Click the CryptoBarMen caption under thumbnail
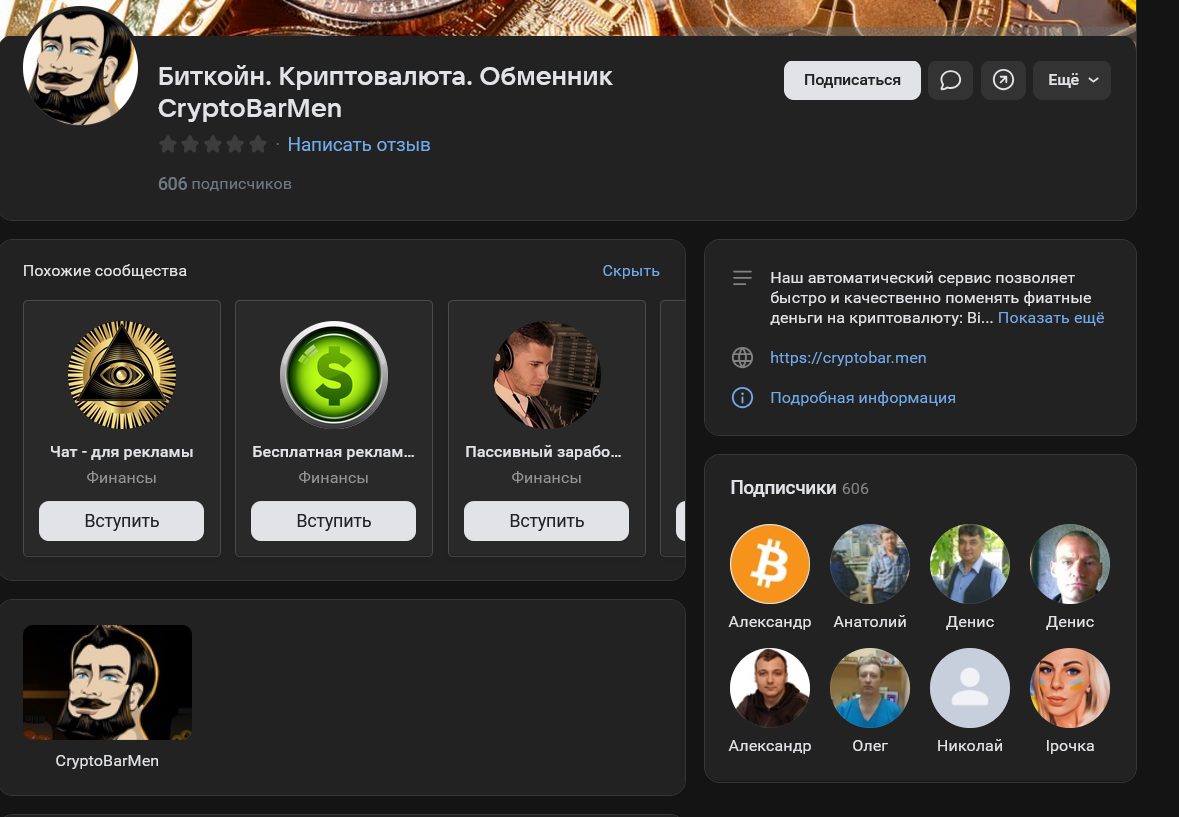1179x817 pixels. click(x=108, y=761)
